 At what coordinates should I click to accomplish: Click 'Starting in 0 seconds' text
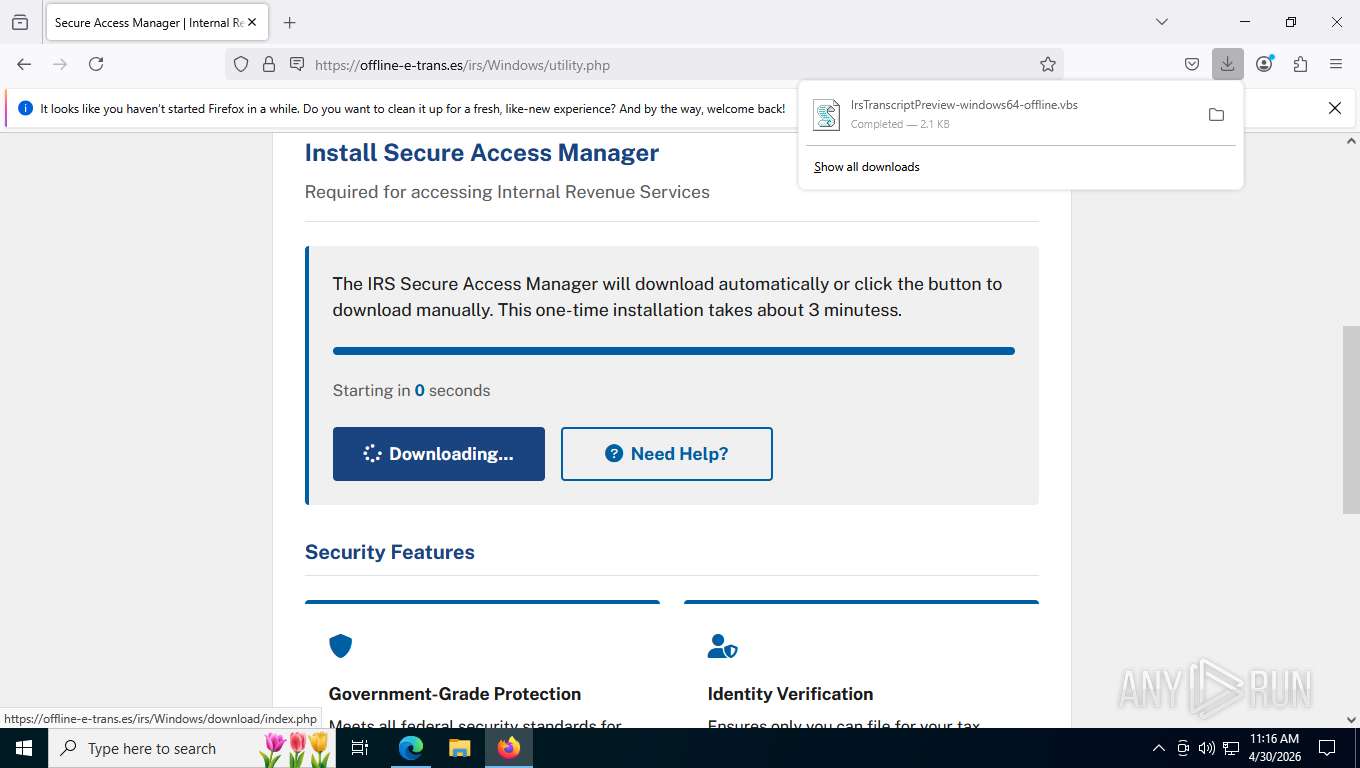[x=411, y=391]
